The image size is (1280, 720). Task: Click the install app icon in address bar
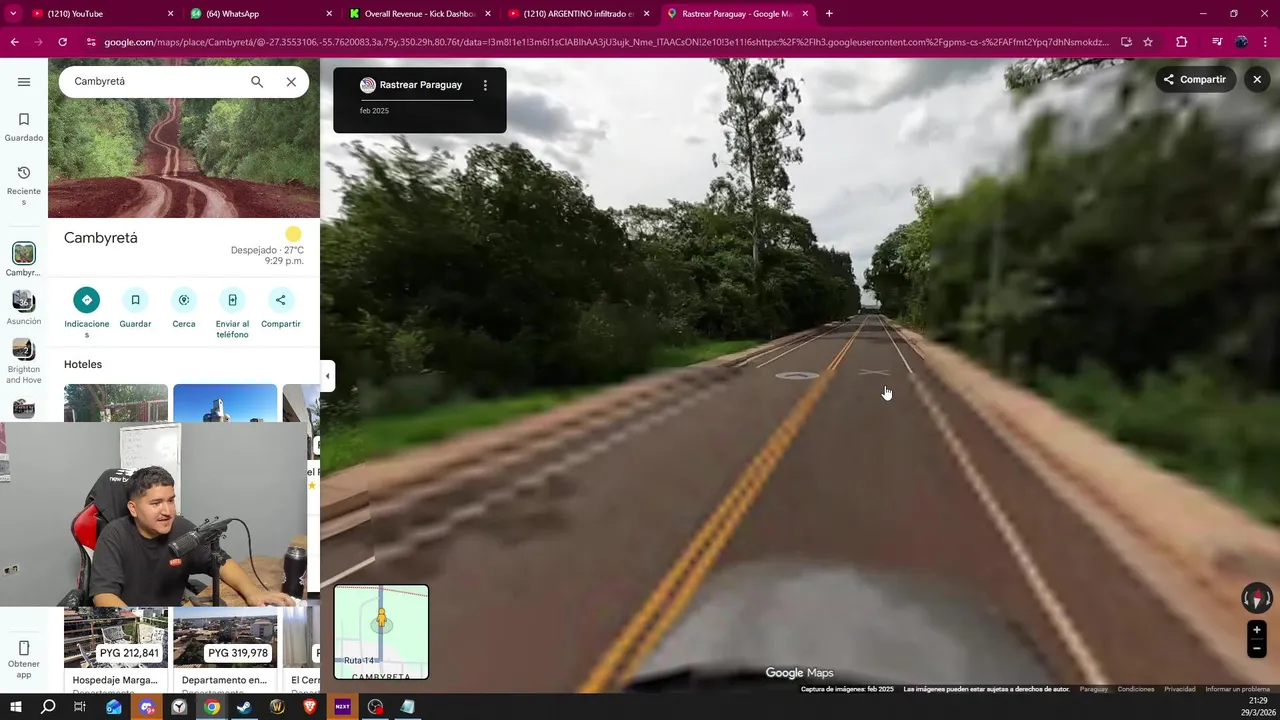pyautogui.click(x=1126, y=42)
